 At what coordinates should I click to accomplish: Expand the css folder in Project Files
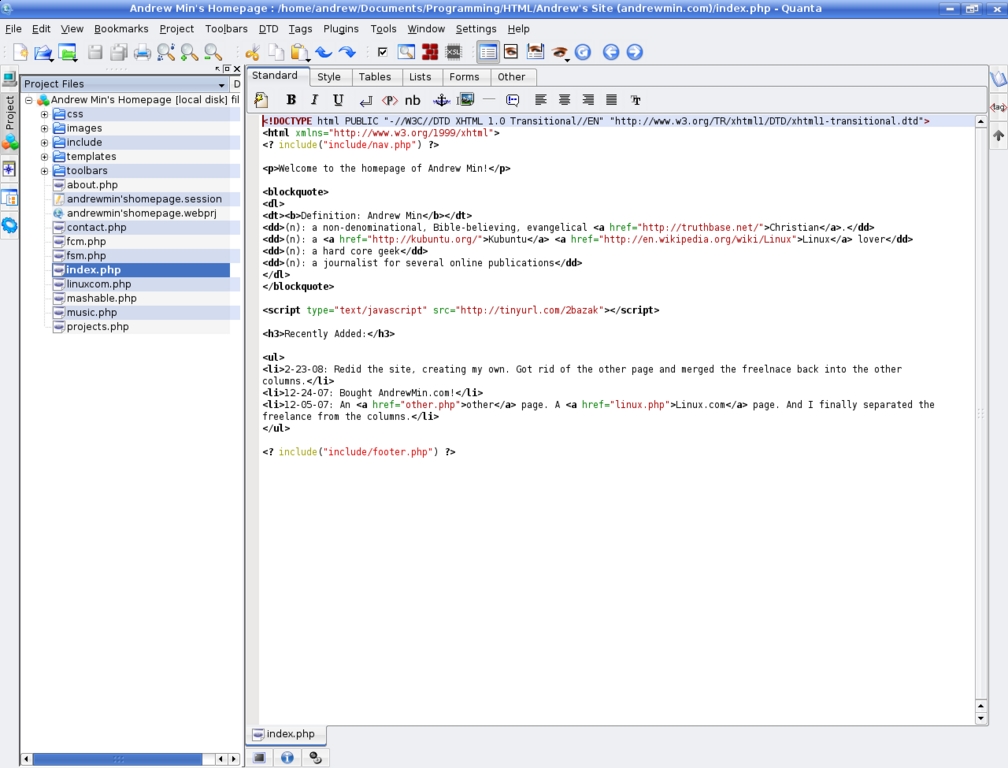pyautogui.click(x=43, y=113)
